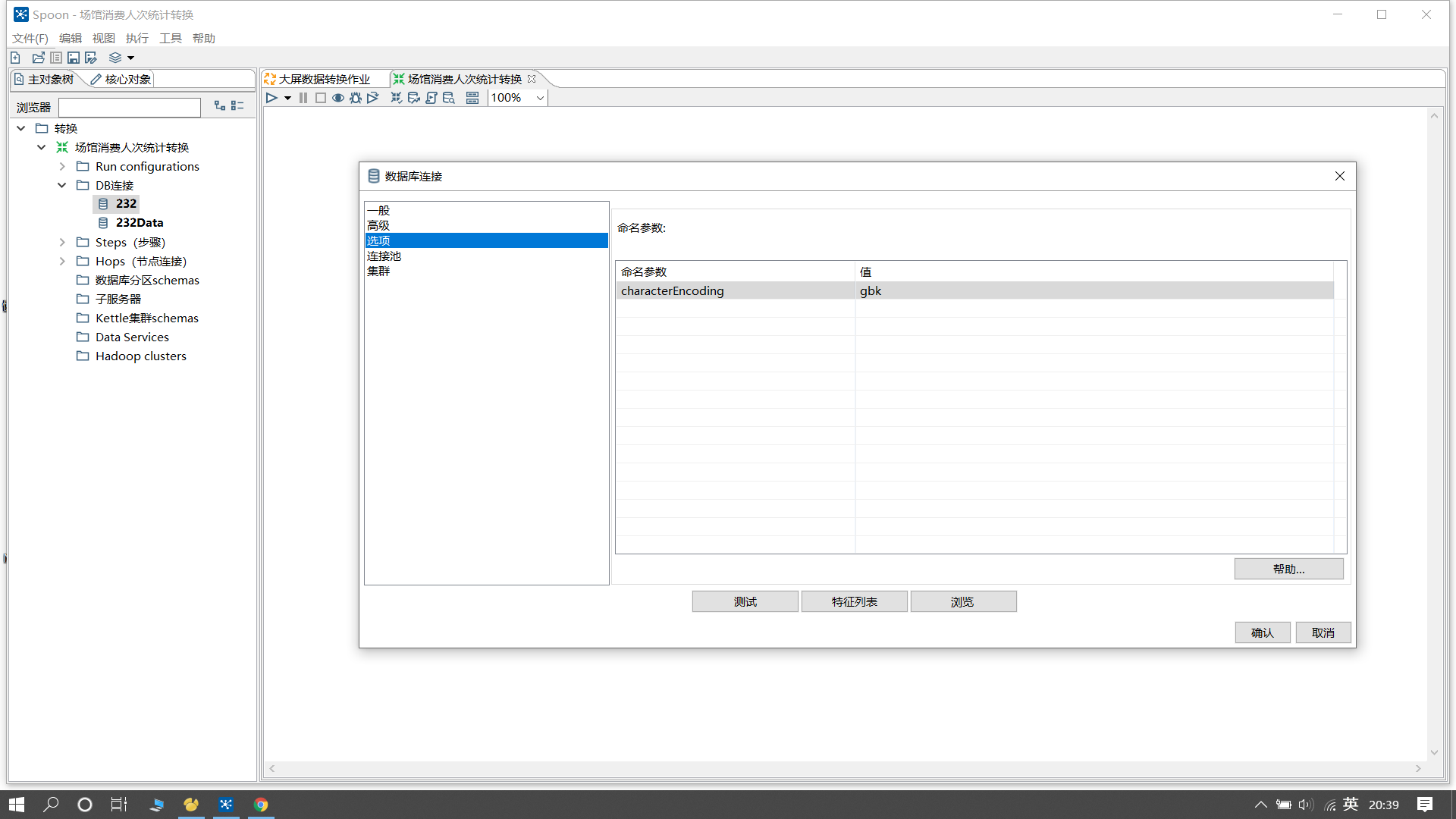Open the perspectives layers dropdown arrow
1456x819 pixels.
pyautogui.click(x=131, y=58)
